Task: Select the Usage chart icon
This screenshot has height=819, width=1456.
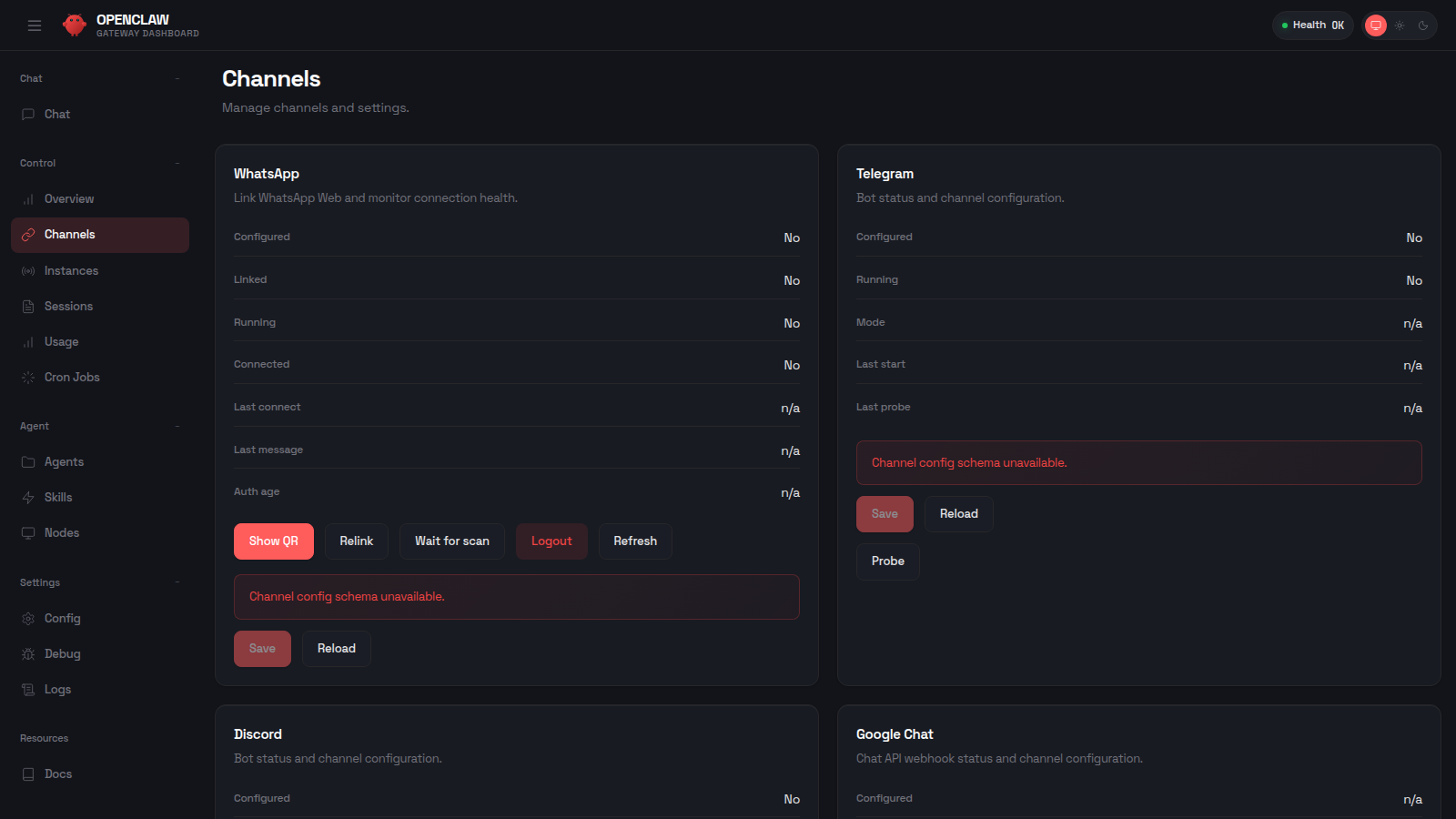Action: [x=28, y=341]
